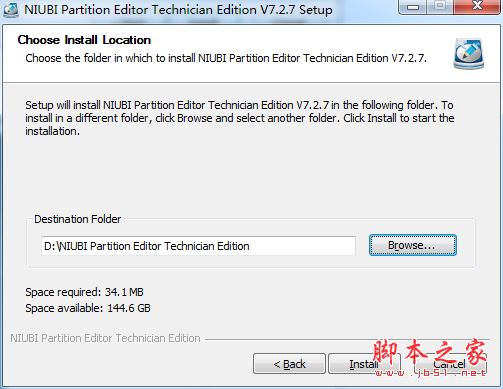Screen dimensions: 503x389
Task: Click the grey NIUBI branding text at bottom
Action: (x=105, y=338)
